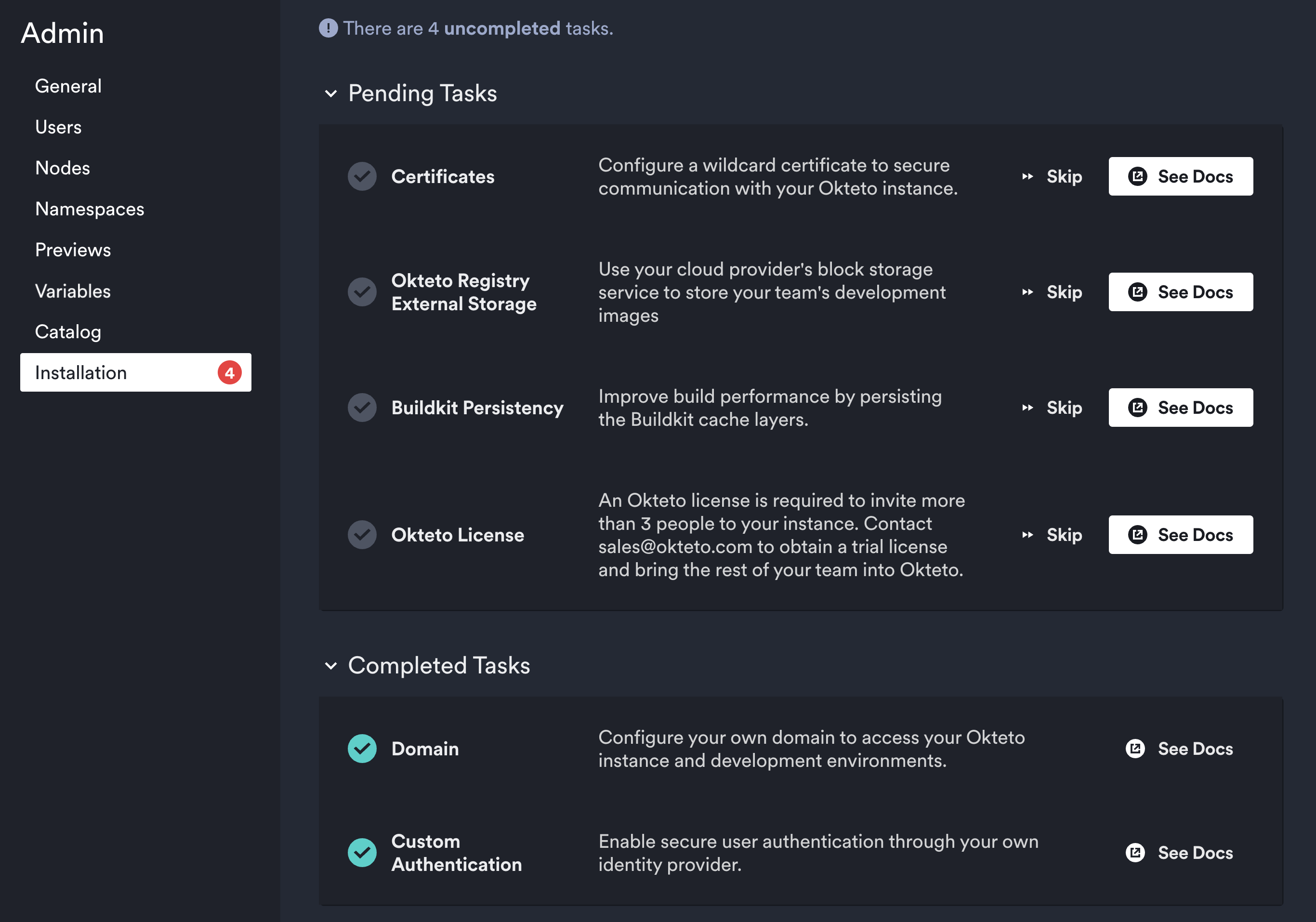Toggle the Buildkit Persistency check circle
This screenshot has height=922, width=1316.
click(362, 408)
